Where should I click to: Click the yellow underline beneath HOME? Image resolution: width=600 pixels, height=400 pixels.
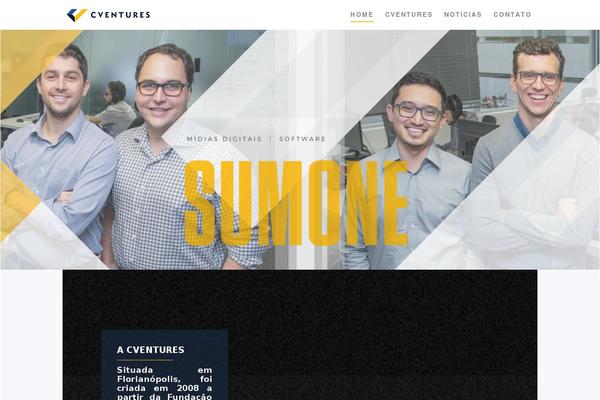[x=362, y=21]
